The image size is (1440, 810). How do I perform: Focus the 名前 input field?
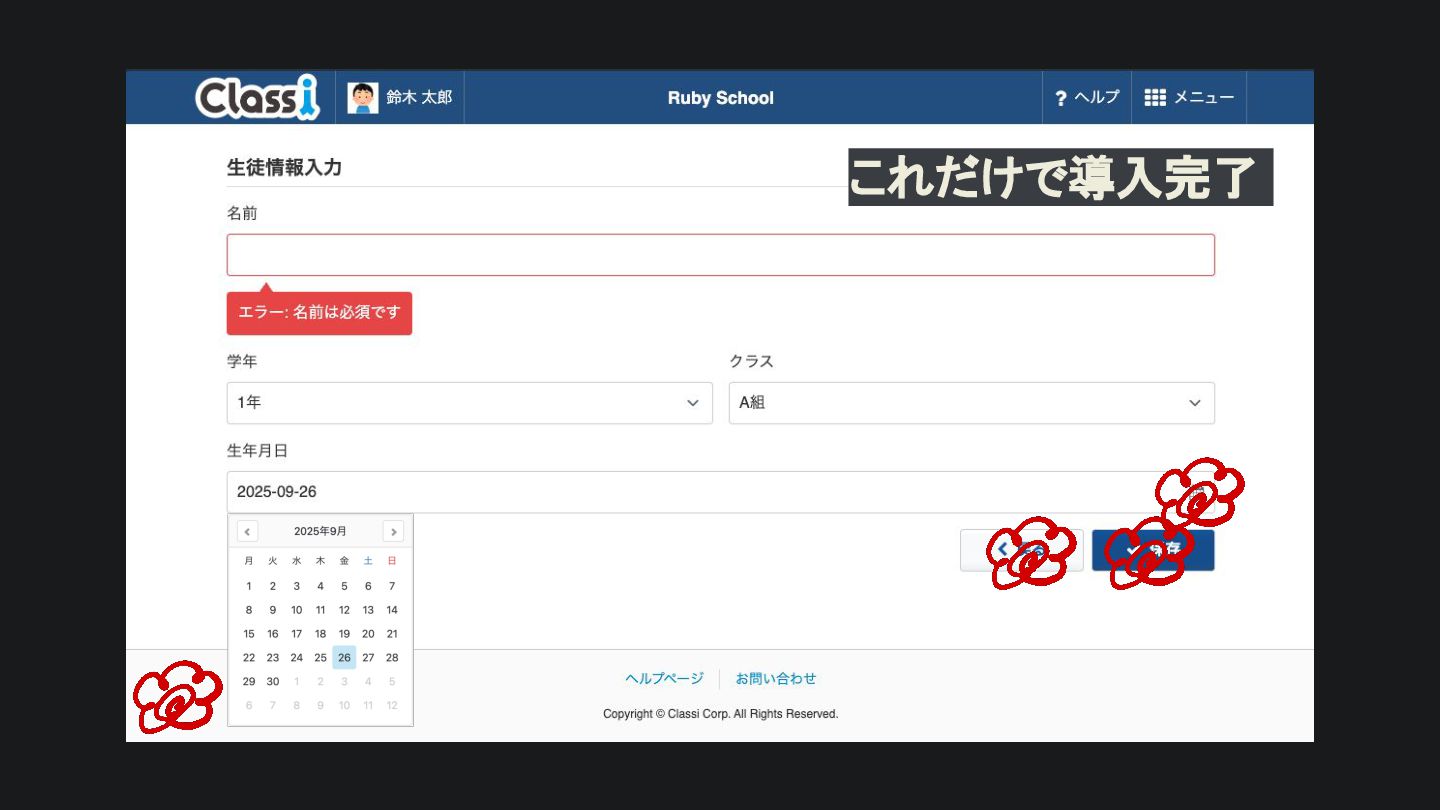tap(720, 255)
